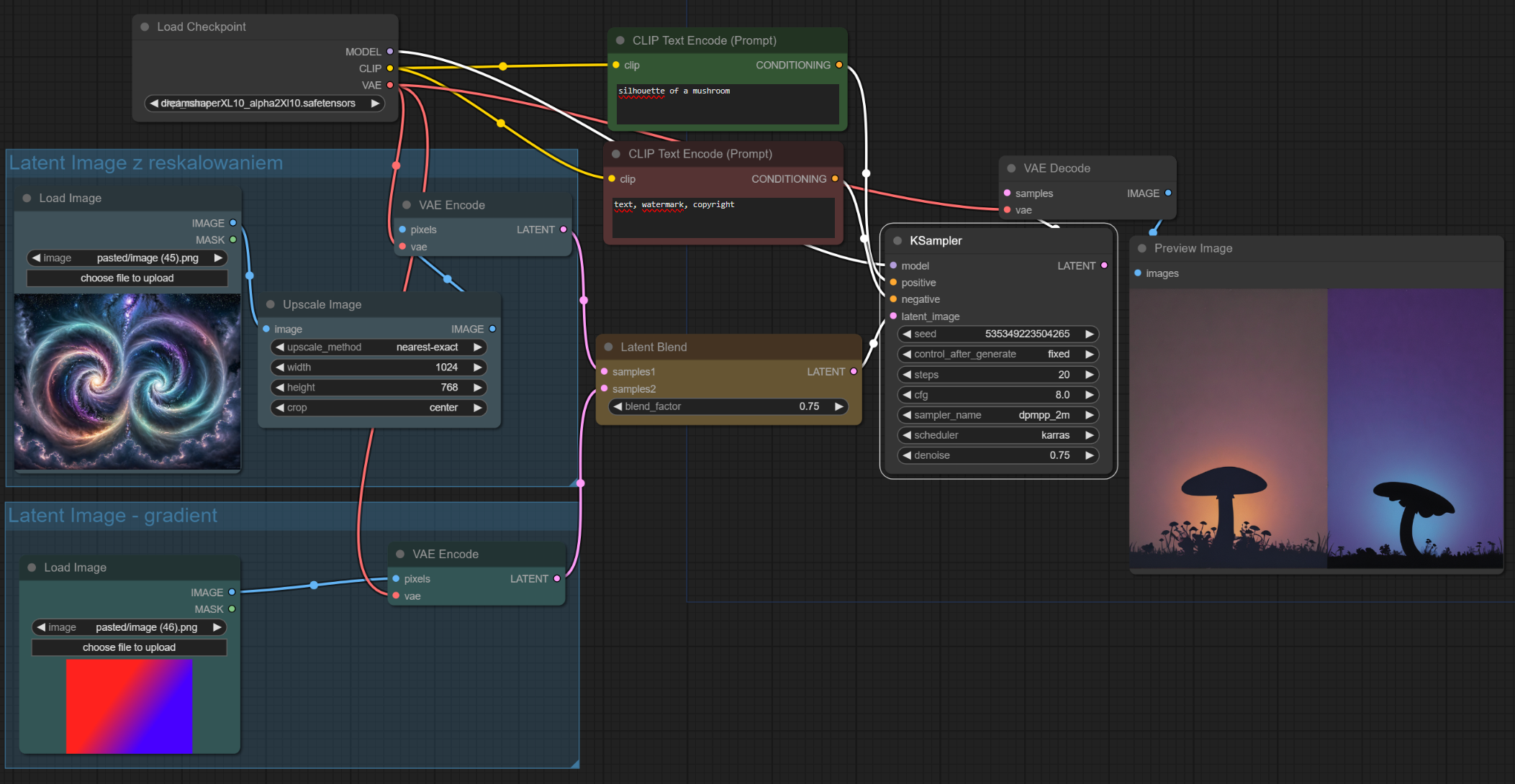The width and height of the screenshot is (1515, 784).
Task: Click choose file to upload under pasted/image (45).png
Action: tap(127, 278)
